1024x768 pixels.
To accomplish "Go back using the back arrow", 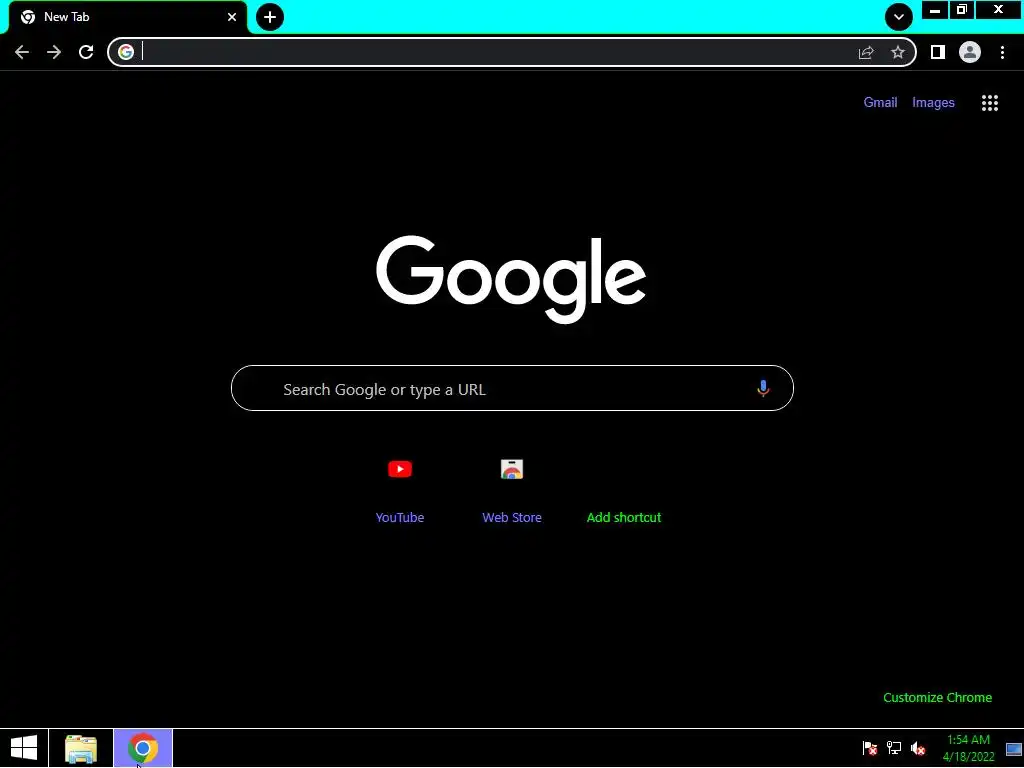I will point(22,52).
